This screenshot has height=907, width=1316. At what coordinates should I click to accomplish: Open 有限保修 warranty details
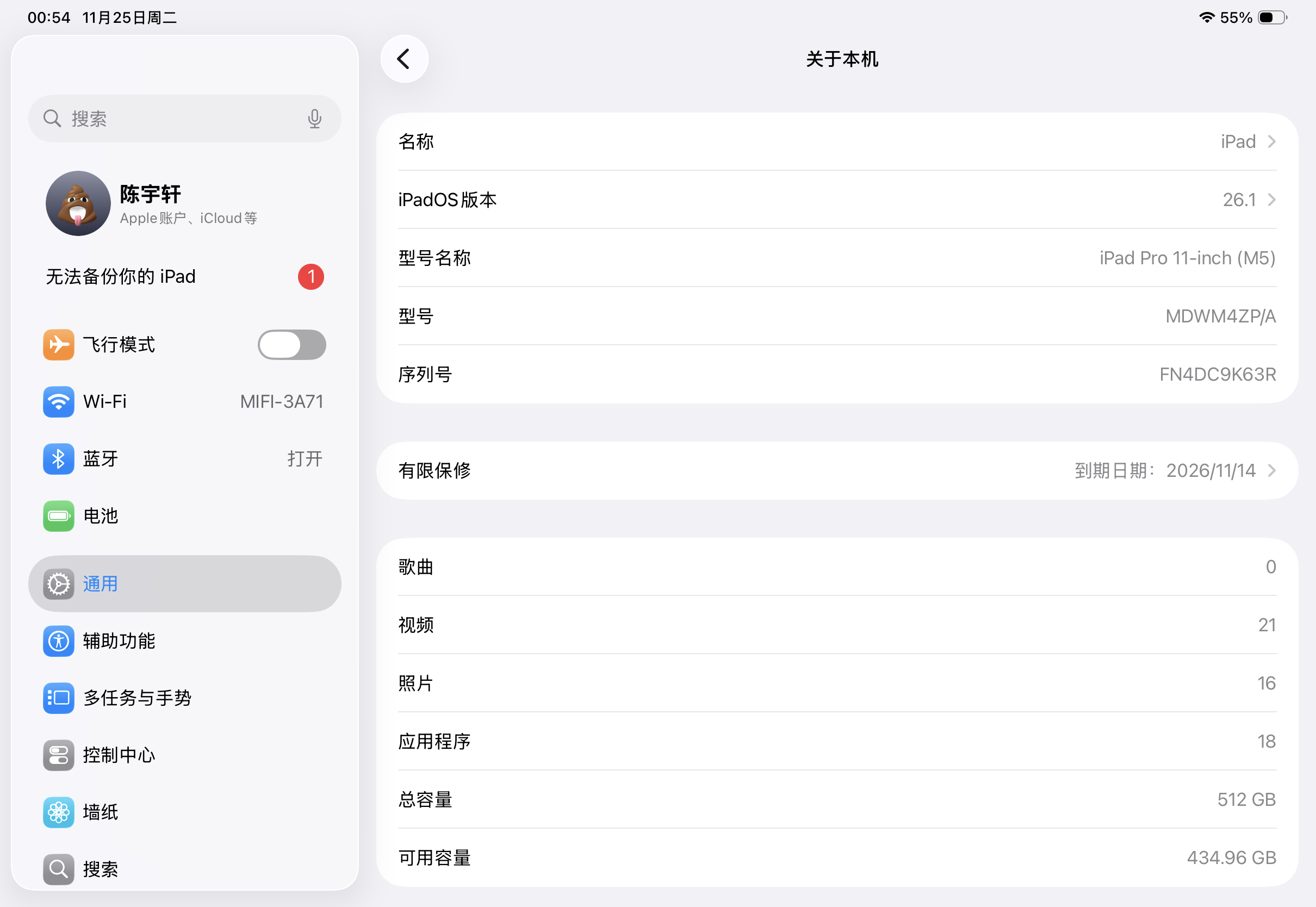click(x=837, y=470)
